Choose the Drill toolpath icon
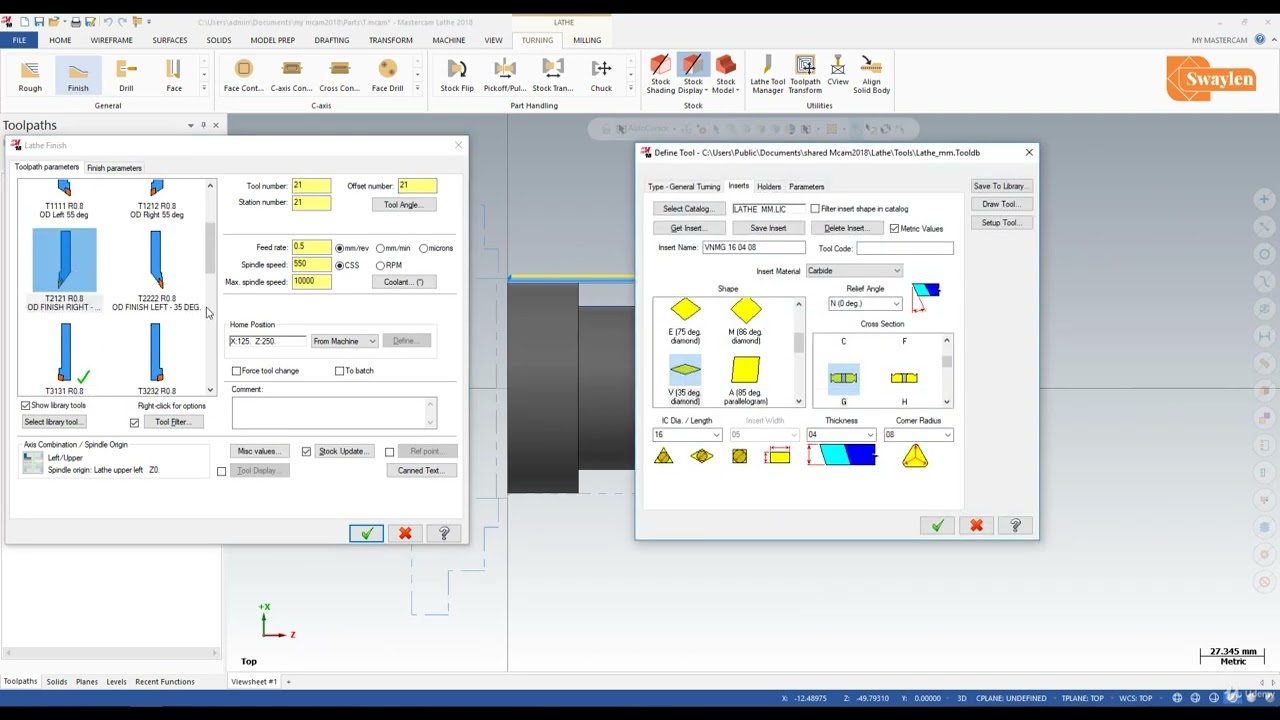This screenshot has width=1280, height=720. (126, 75)
